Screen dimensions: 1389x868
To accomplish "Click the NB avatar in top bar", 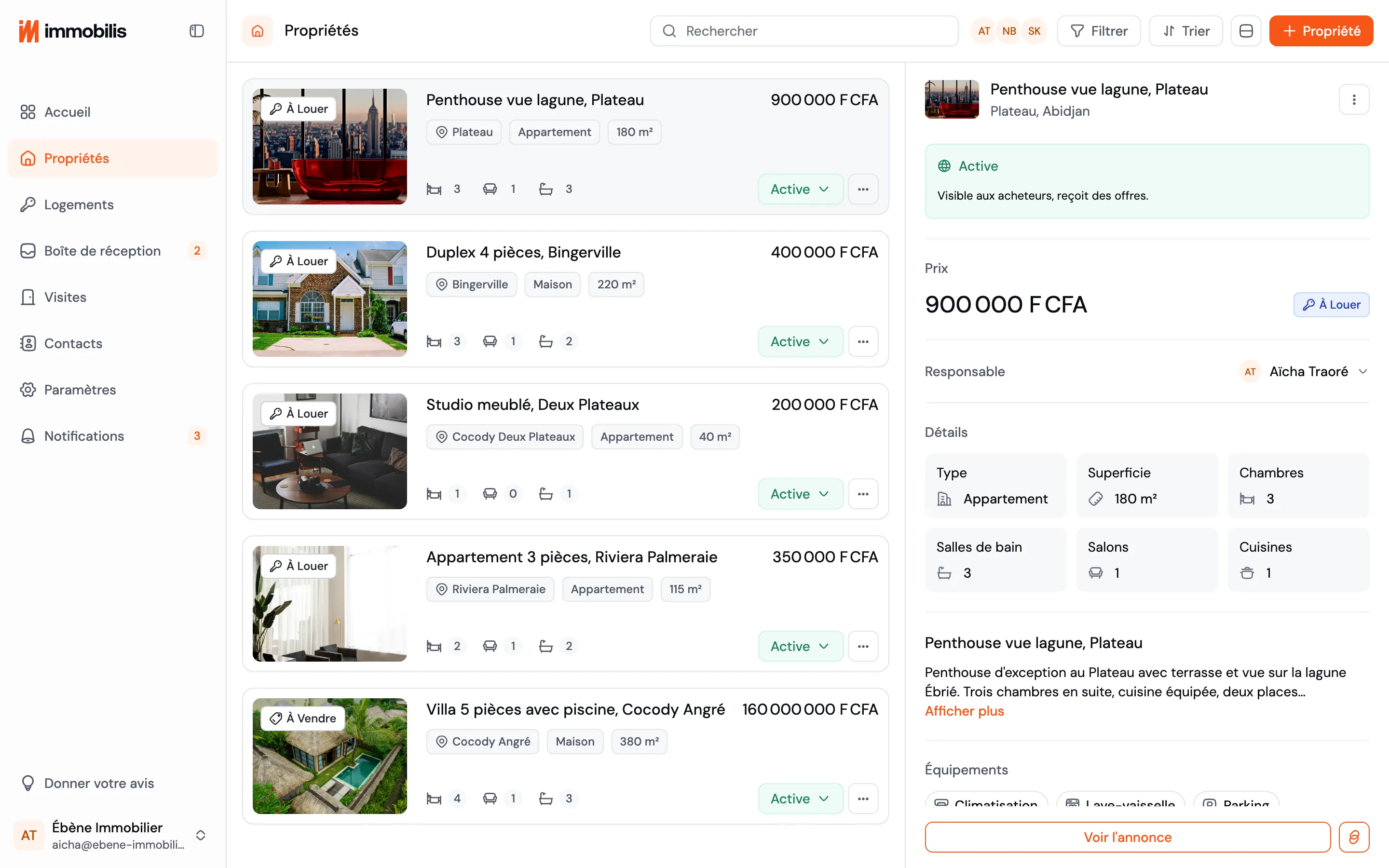I will tap(1009, 31).
